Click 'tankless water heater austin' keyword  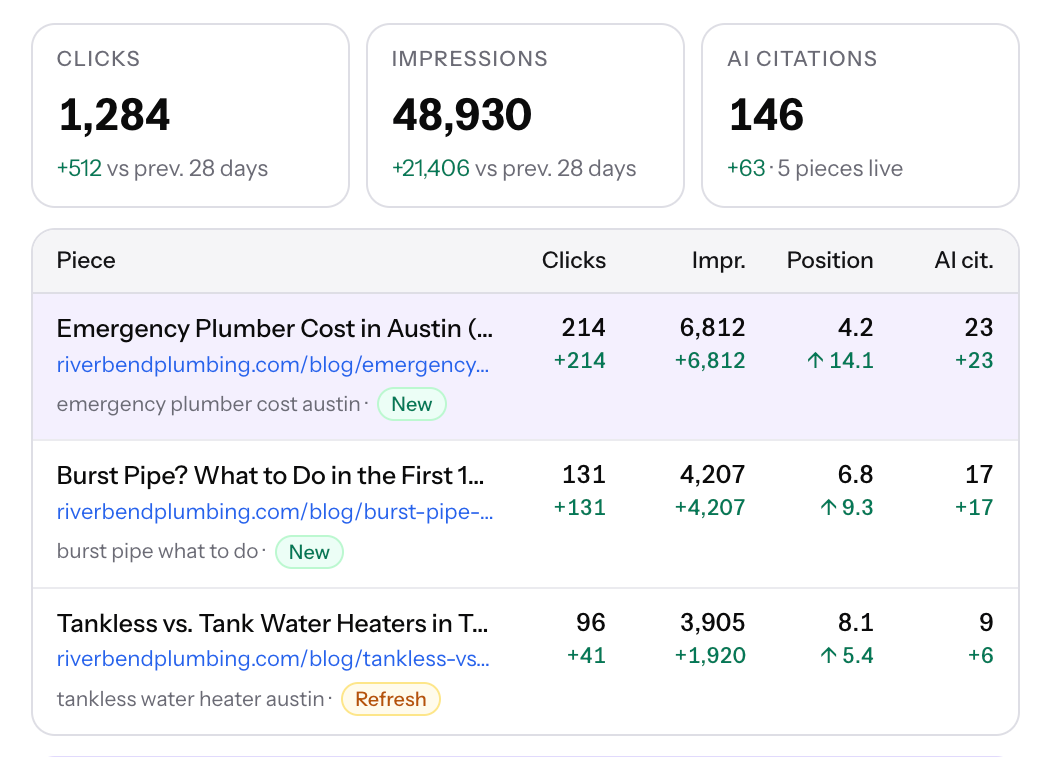pos(190,699)
